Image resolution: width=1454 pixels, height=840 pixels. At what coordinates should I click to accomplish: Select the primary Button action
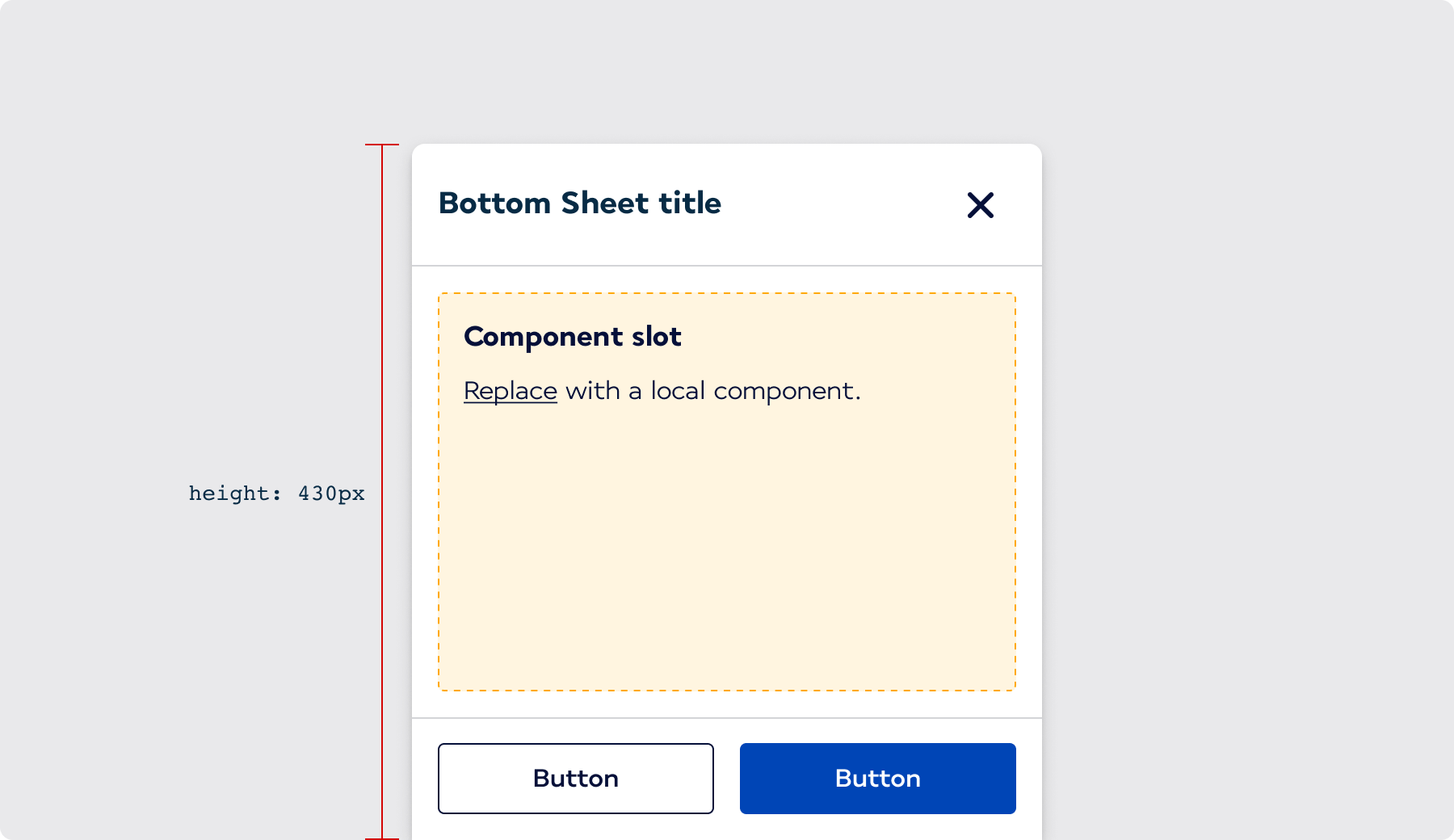click(877, 778)
